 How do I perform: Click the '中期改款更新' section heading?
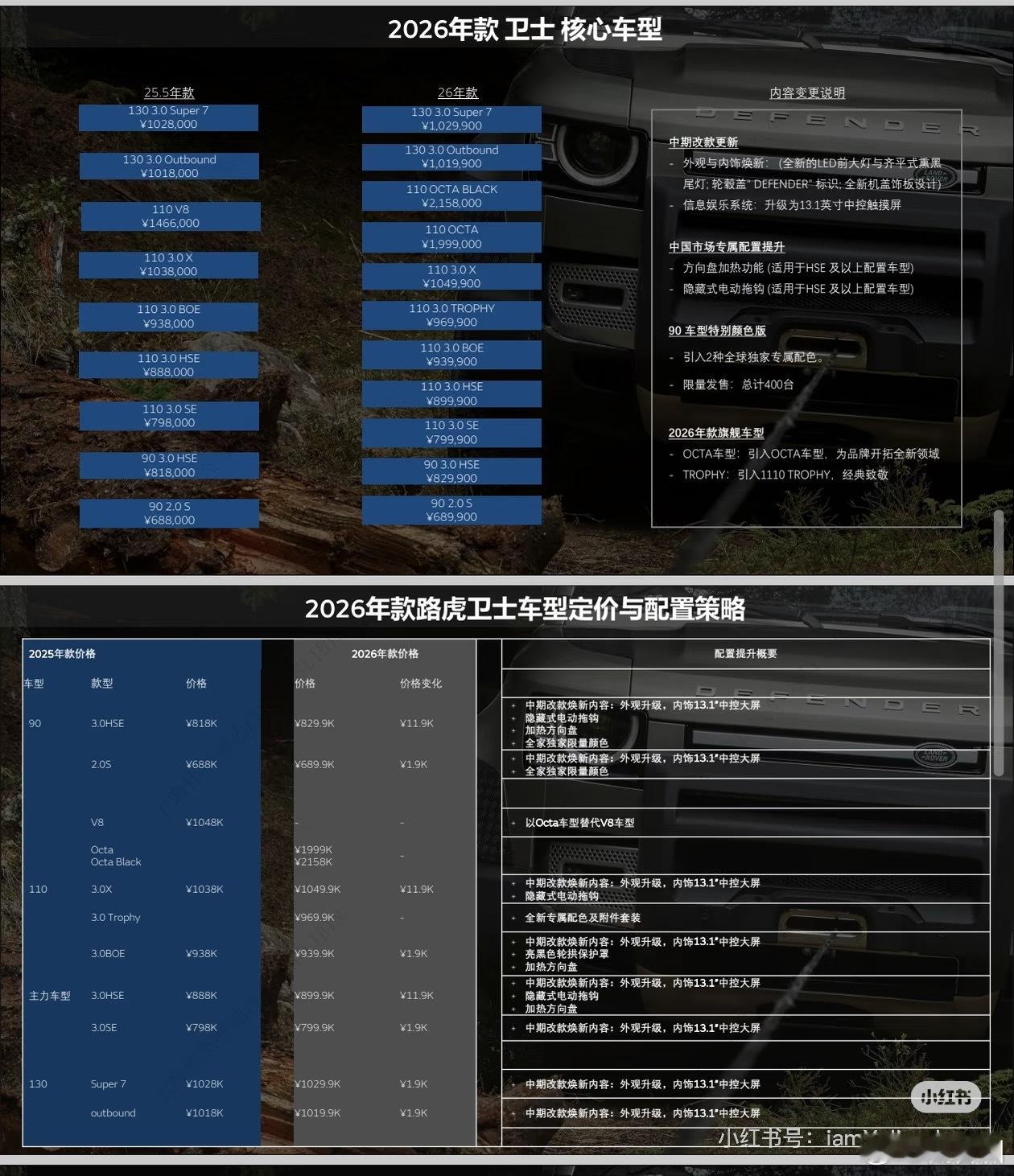click(x=703, y=142)
